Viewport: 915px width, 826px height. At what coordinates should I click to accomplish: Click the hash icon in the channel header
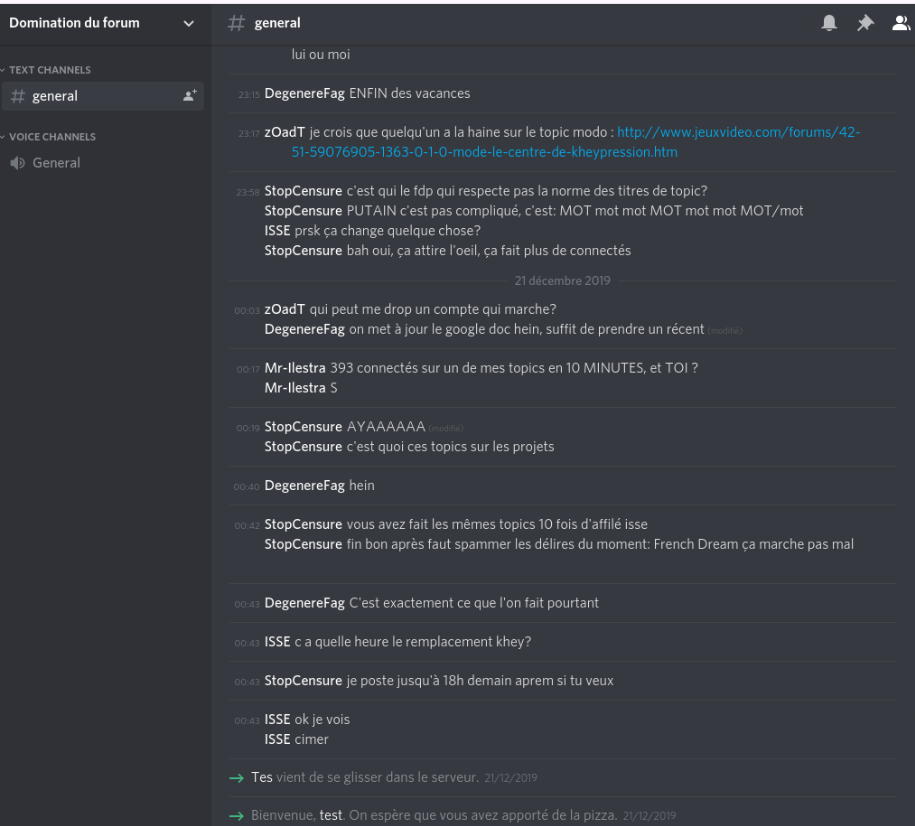(x=237, y=23)
